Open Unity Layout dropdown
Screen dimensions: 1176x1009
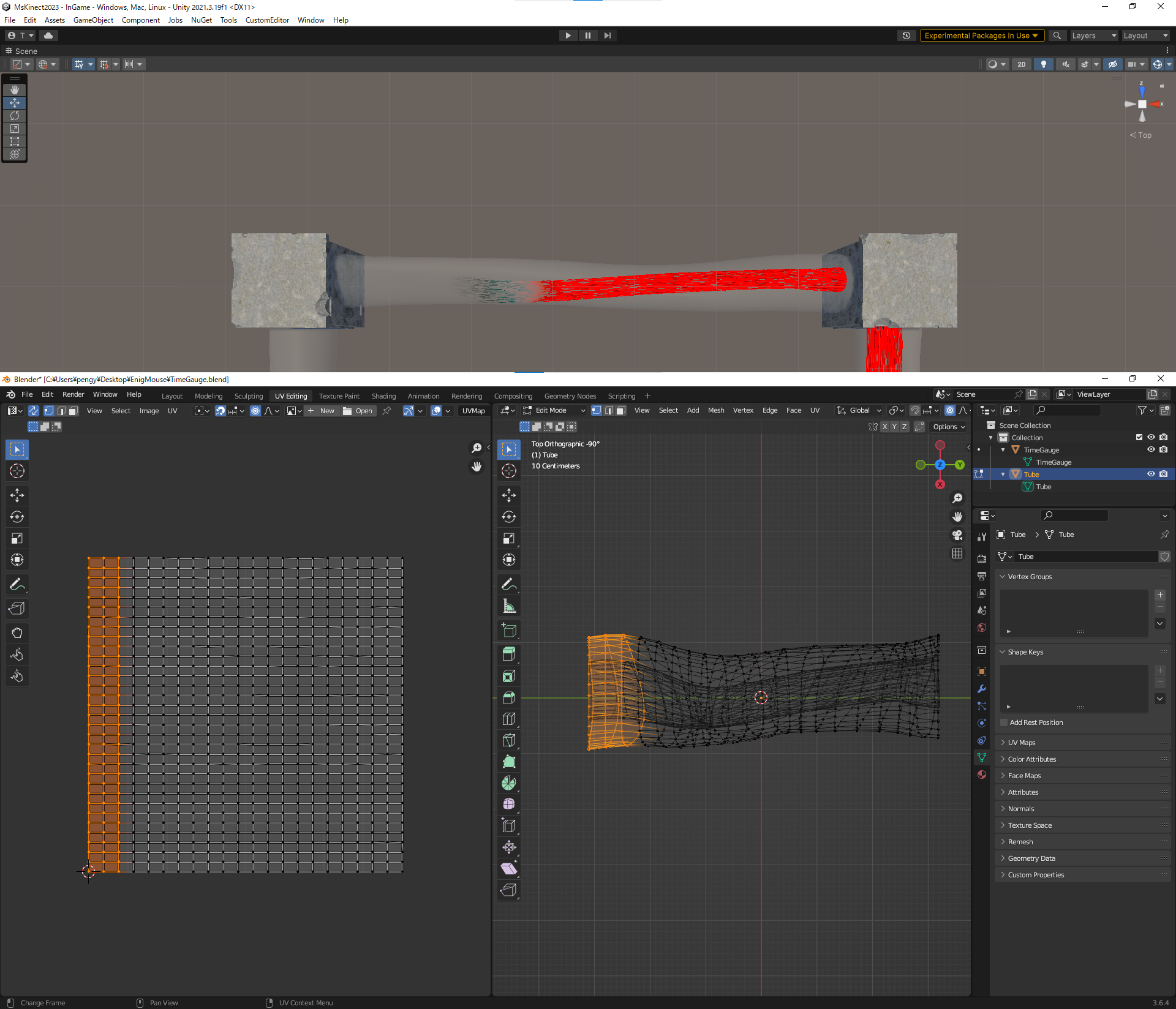(x=1145, y=36)
